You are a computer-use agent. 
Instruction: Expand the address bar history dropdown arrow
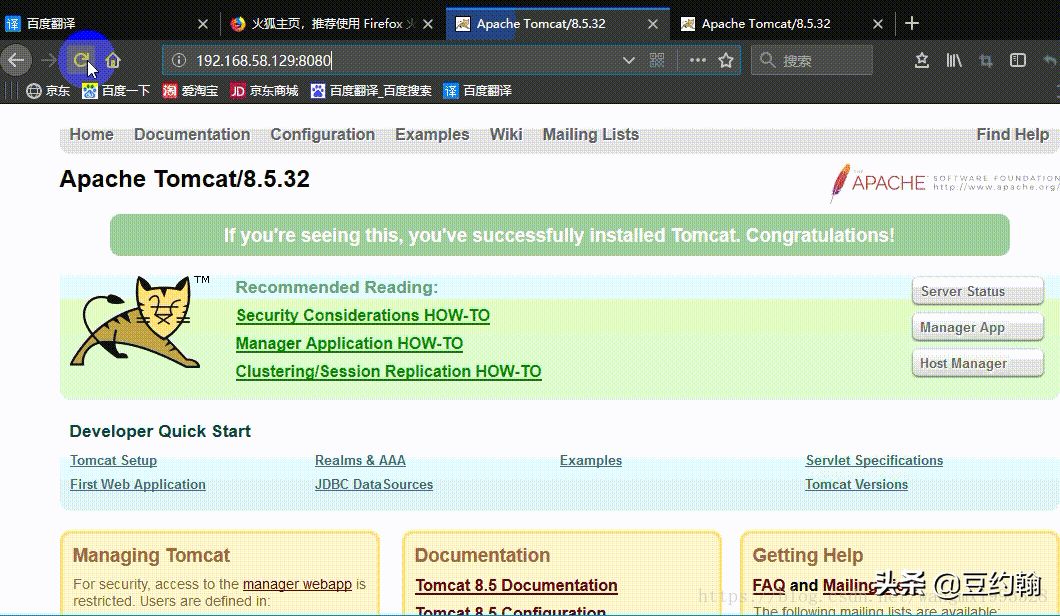(x=629, y=60)
